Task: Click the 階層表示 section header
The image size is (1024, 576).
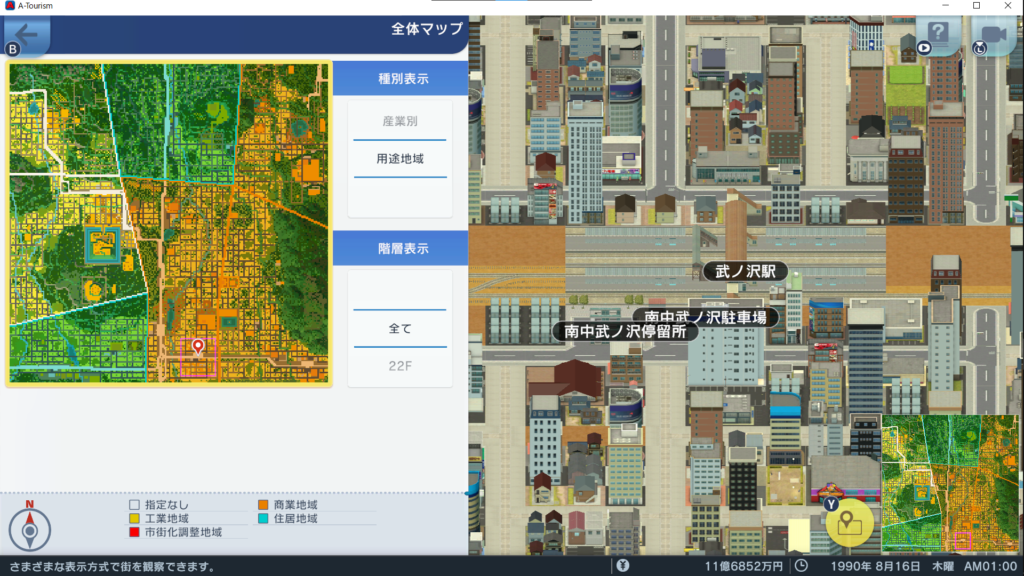Action: click(x=400, y=249)
